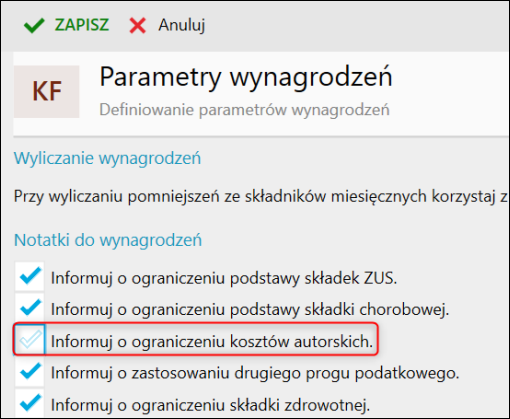Open the Notatki do wynagrodzeń section header
The width and height of the screenshot is (510, 419).
click(108, 240)
